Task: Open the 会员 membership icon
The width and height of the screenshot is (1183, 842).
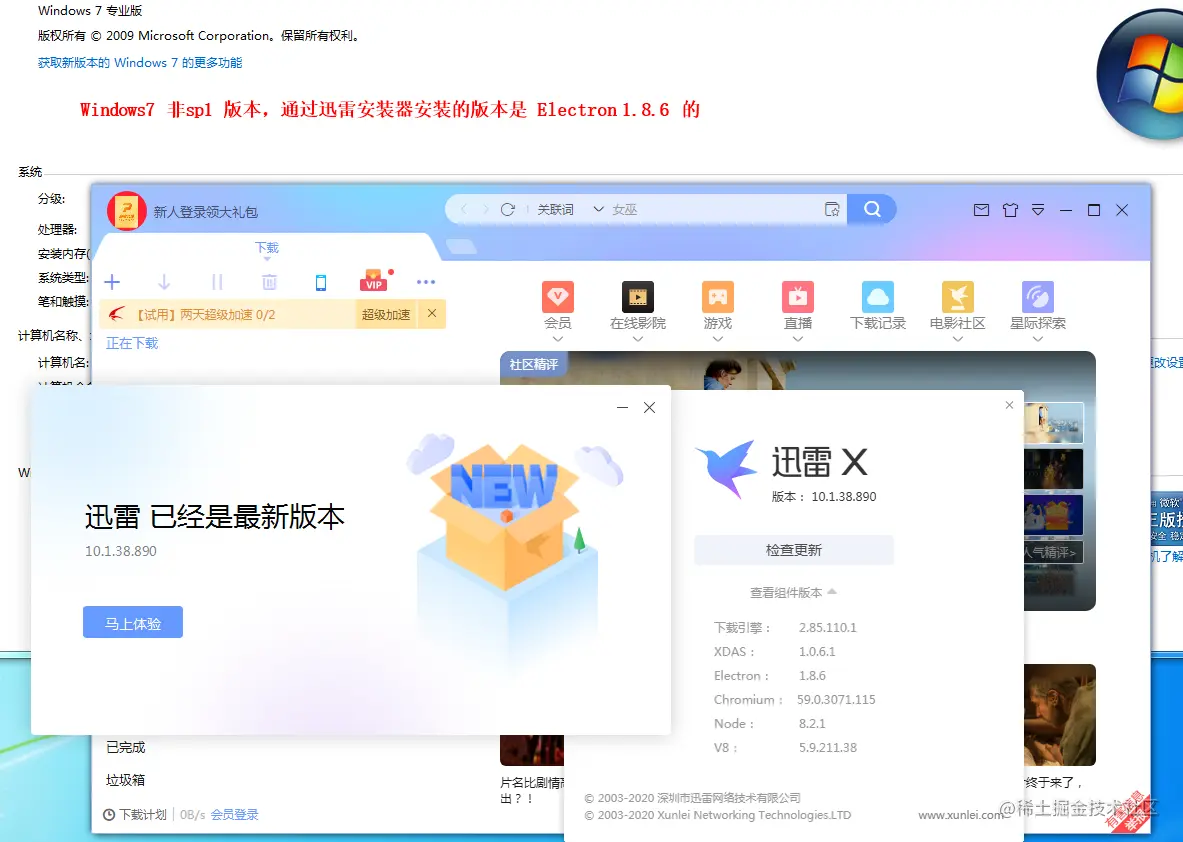Action: tap(558, 297)
